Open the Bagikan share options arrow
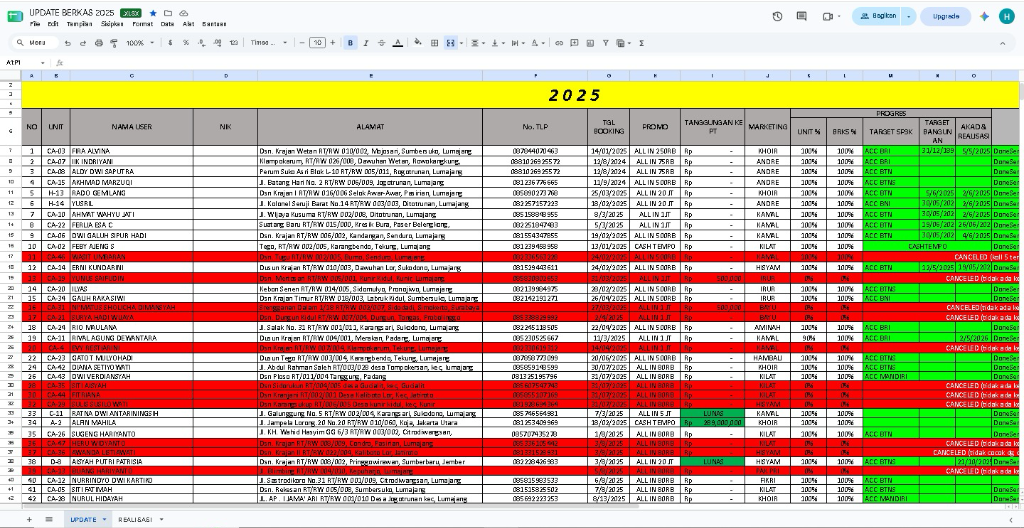Viewport: 1024px width, 528px height. pyautogui.click(x=908, y=16)
